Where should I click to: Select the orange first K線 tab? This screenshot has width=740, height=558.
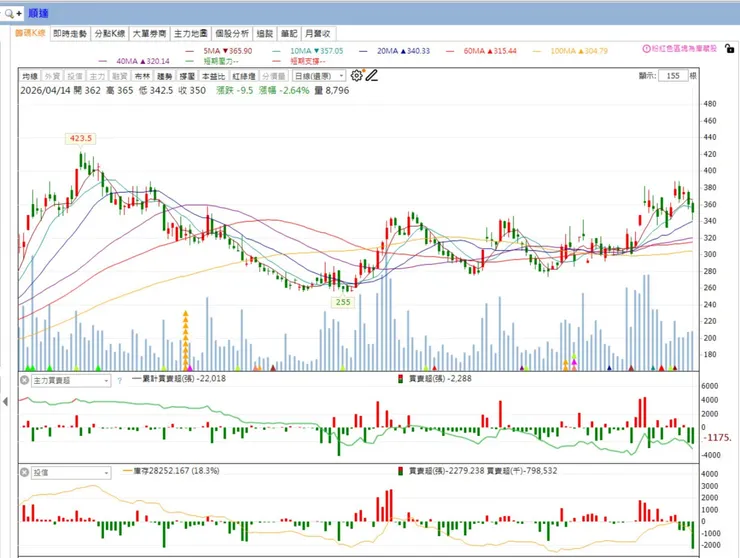pyautogui.click(x=30, y=33)
